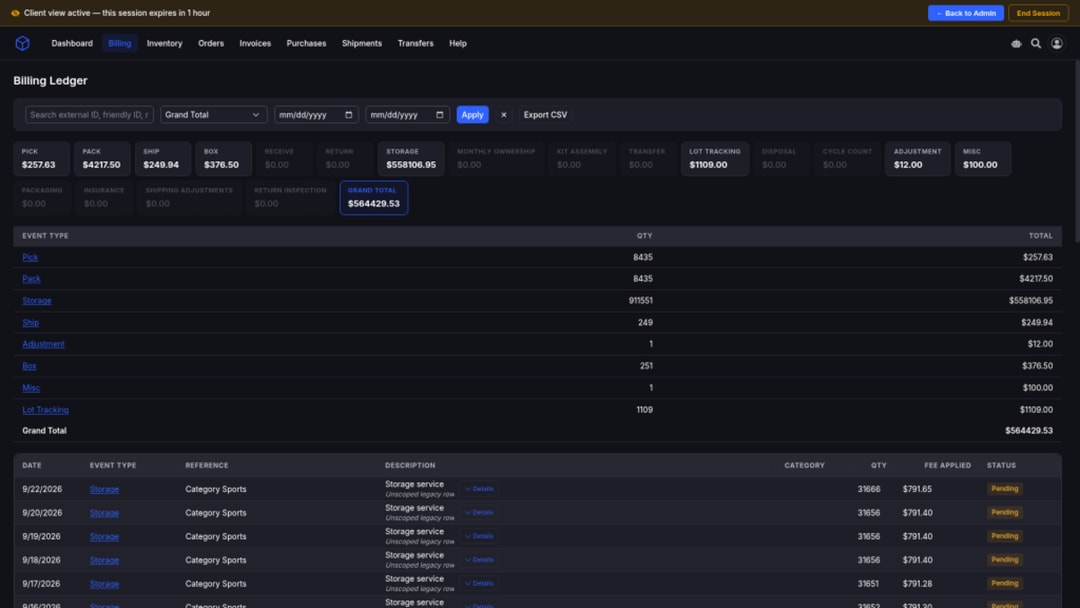Expand Details for the 9/17/2026 row
This screenshot has height=608, width=1080.
[479, 583]
